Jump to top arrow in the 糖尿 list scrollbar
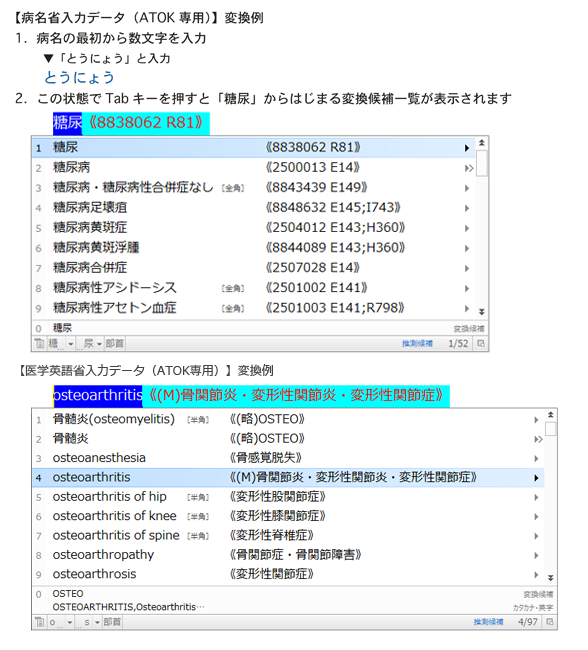The image size is (588, 650). pyautogui.click(x=481, y=143)
